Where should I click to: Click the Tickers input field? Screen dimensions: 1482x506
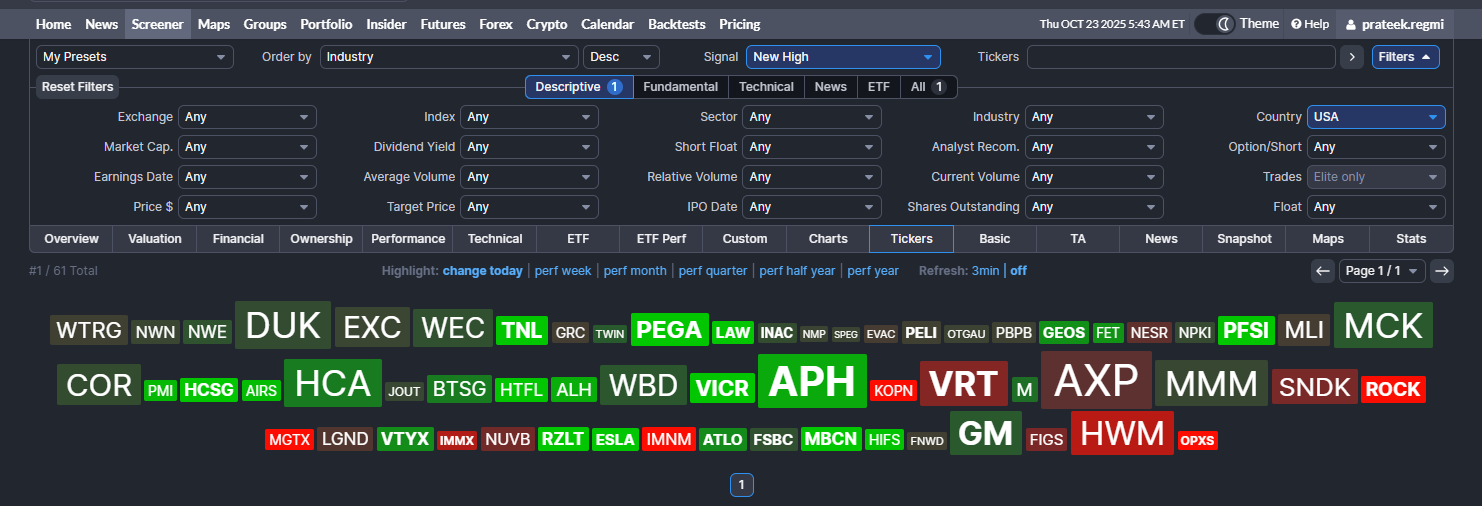tap(1181, 57)
